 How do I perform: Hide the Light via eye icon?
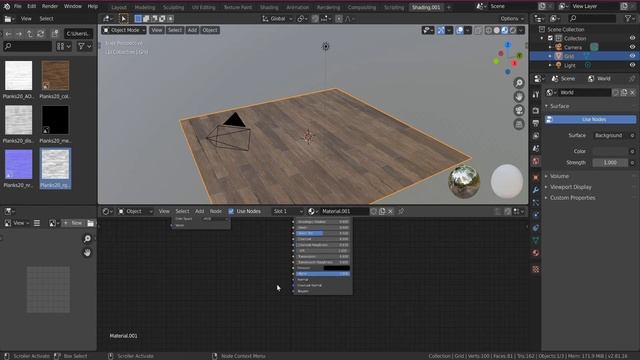[x=632, y=65]
